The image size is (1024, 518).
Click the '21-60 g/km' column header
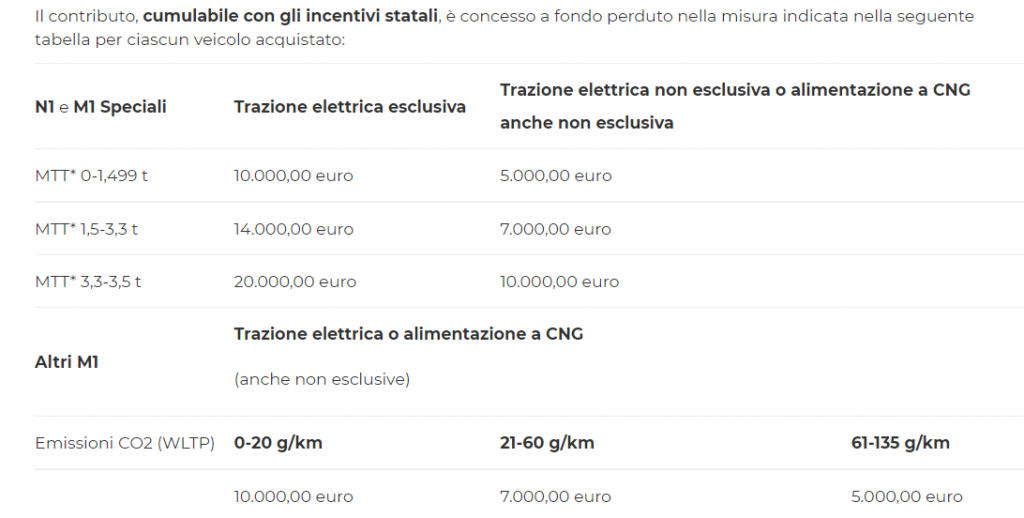tap(547, 443)
